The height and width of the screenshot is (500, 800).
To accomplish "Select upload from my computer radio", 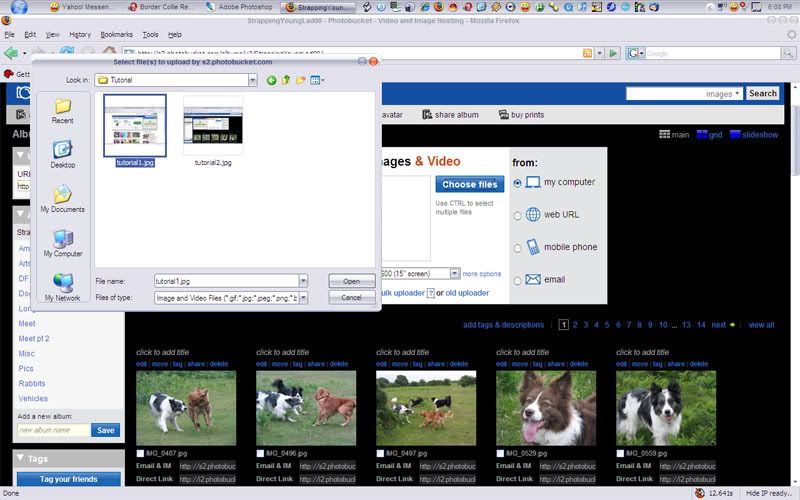I will click(517, 183).
